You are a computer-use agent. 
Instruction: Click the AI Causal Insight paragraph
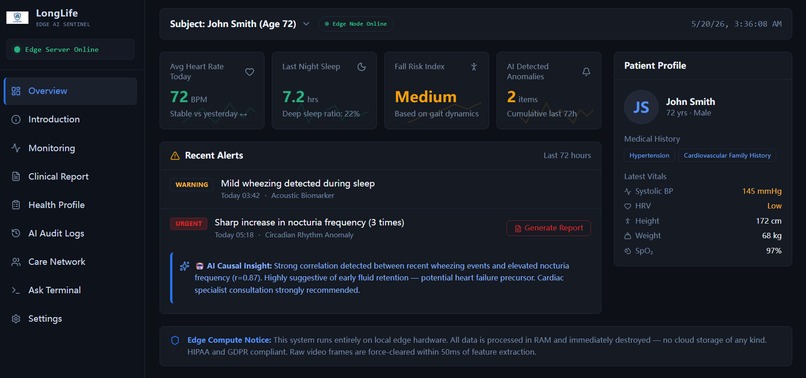pos(382,278)
